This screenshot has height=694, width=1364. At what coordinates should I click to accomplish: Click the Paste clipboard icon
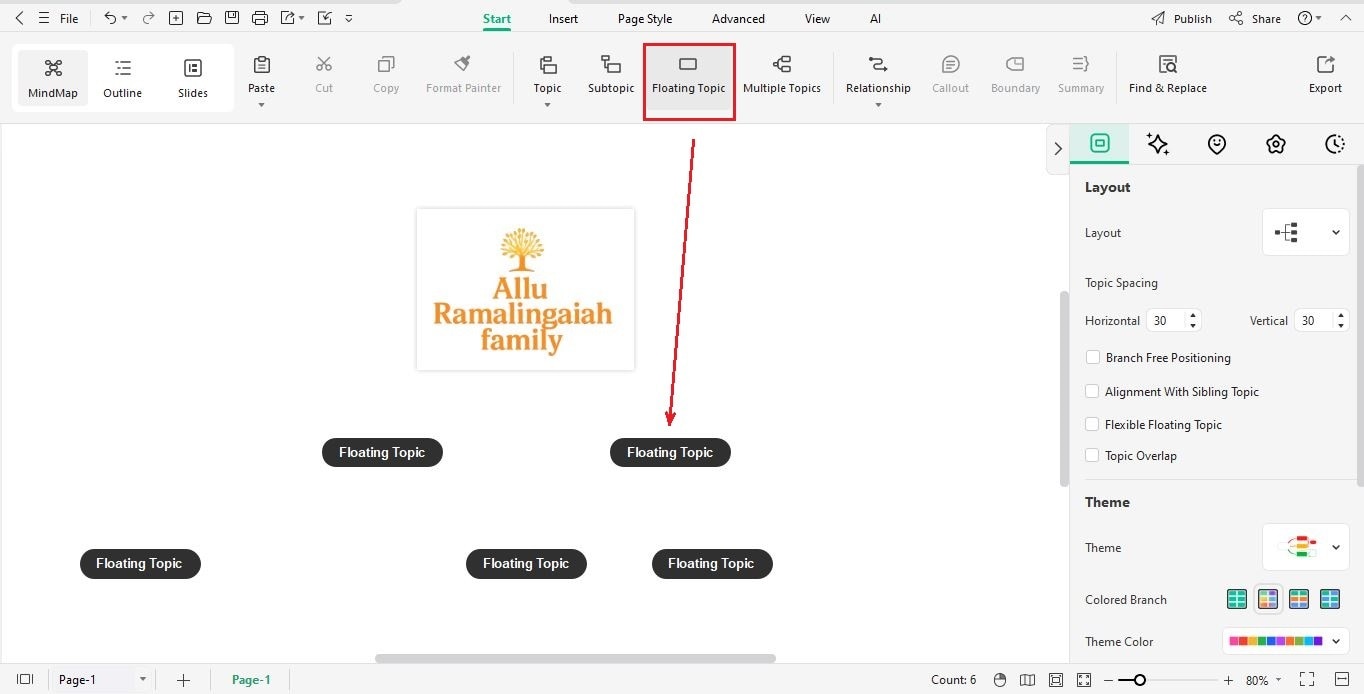[x=262, y=65]
